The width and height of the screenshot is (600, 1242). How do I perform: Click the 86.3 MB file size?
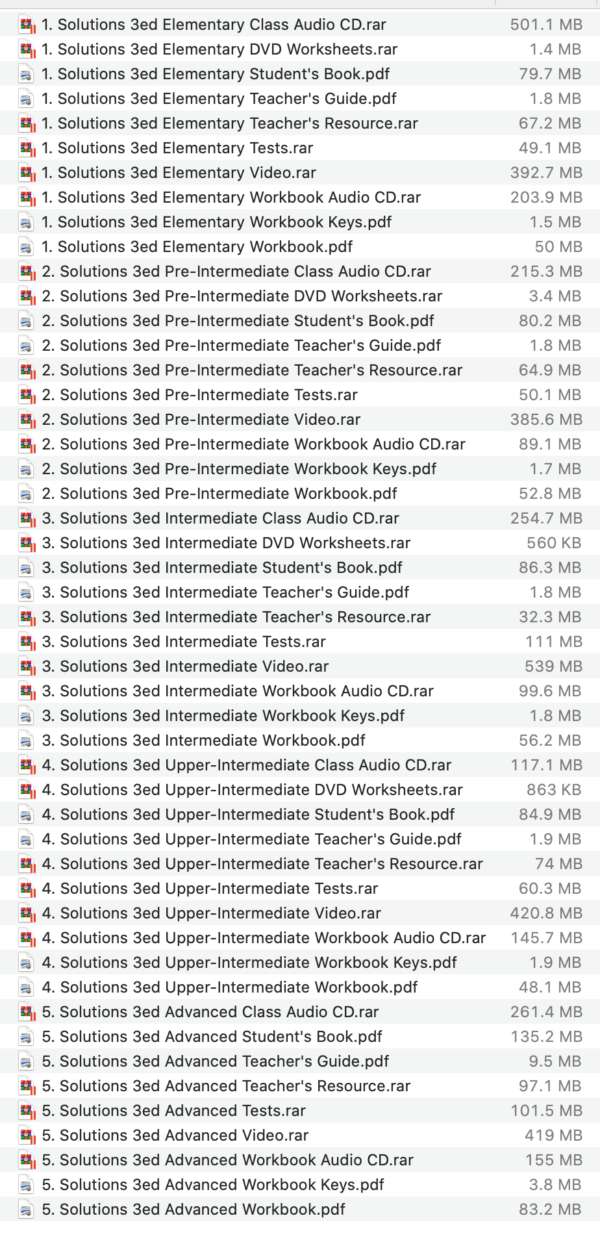click(550, 567)
